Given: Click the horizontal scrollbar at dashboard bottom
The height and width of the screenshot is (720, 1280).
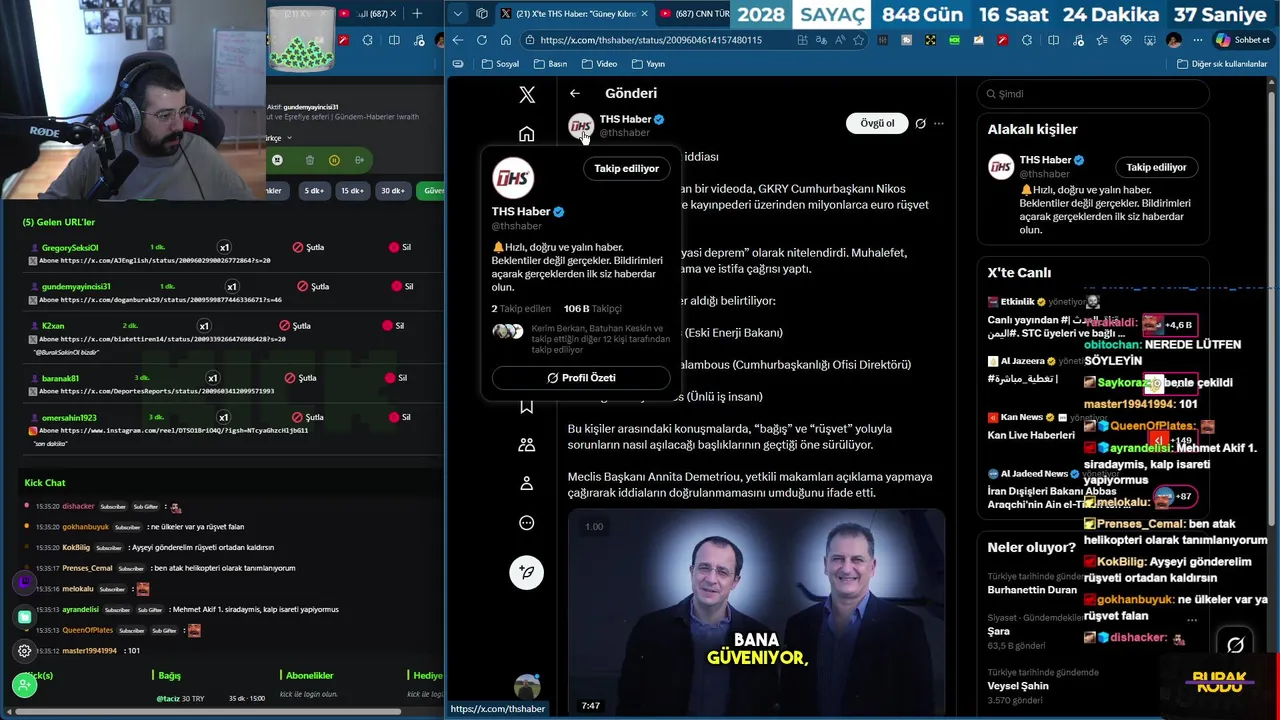Looking at the screenshot, I should (208, 712).
